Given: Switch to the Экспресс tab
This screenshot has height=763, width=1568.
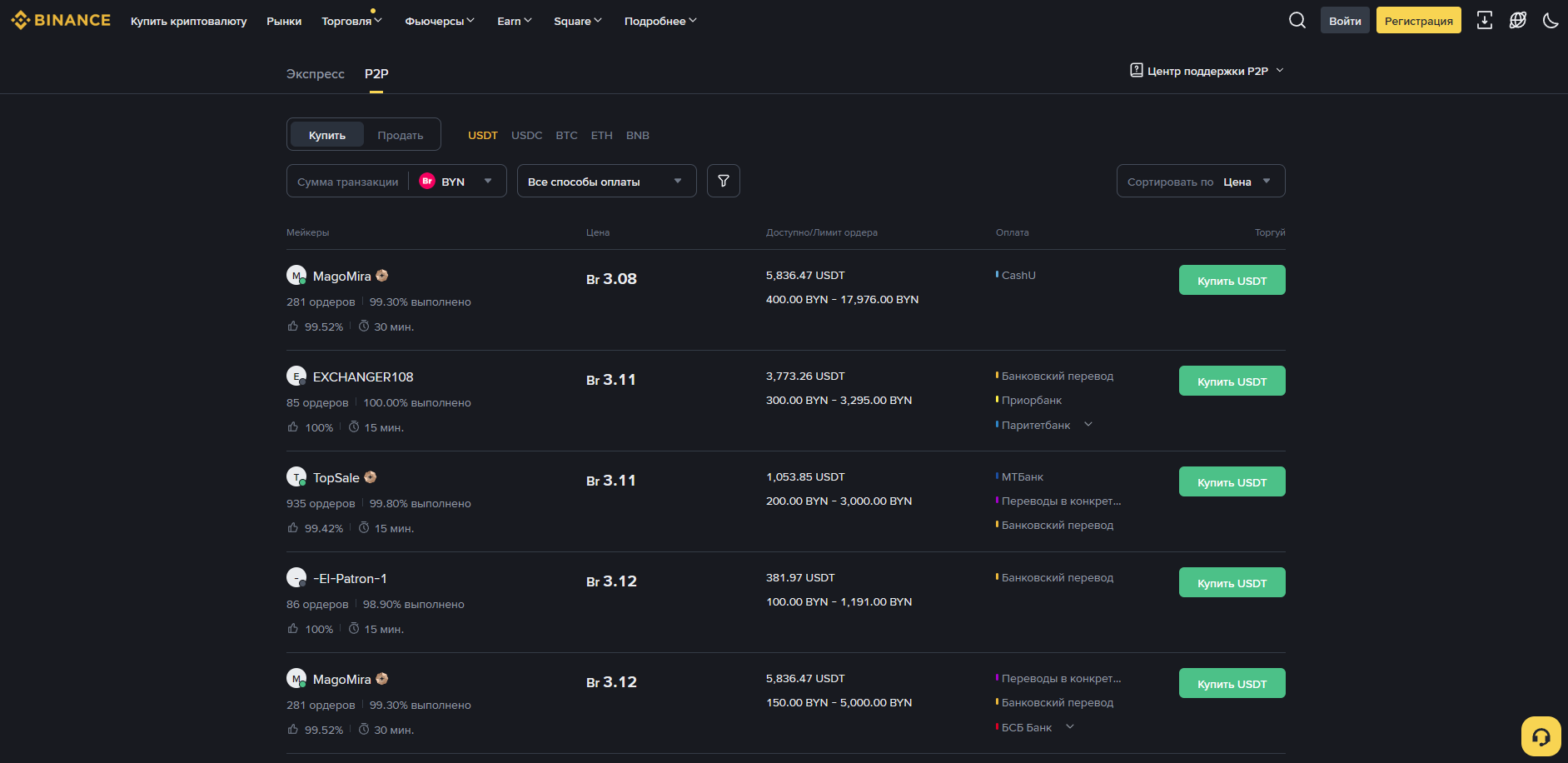Looking at the screenshot, I should [315, 74].
